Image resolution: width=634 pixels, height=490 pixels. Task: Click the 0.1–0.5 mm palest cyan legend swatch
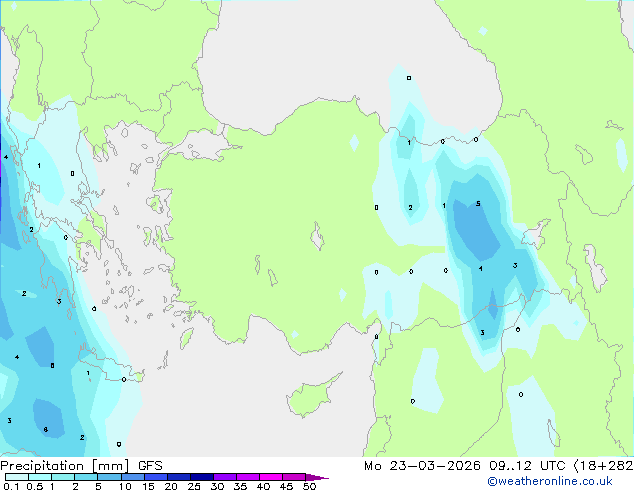(17, 477)
